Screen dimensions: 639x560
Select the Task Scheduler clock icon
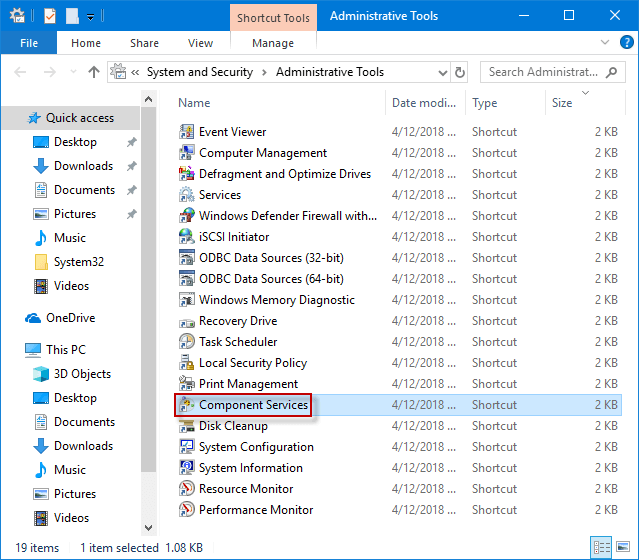pyautogui.click(x=187, y=342)
